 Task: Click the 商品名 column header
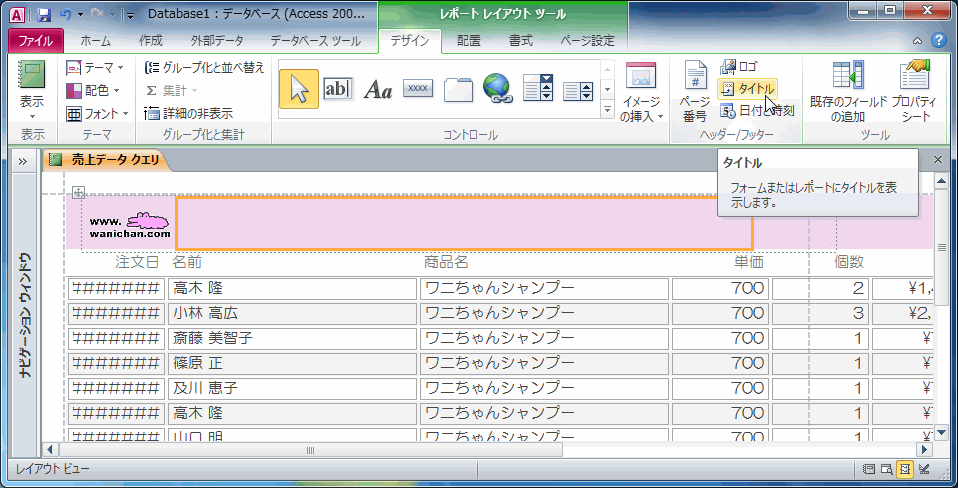(446, 263)
